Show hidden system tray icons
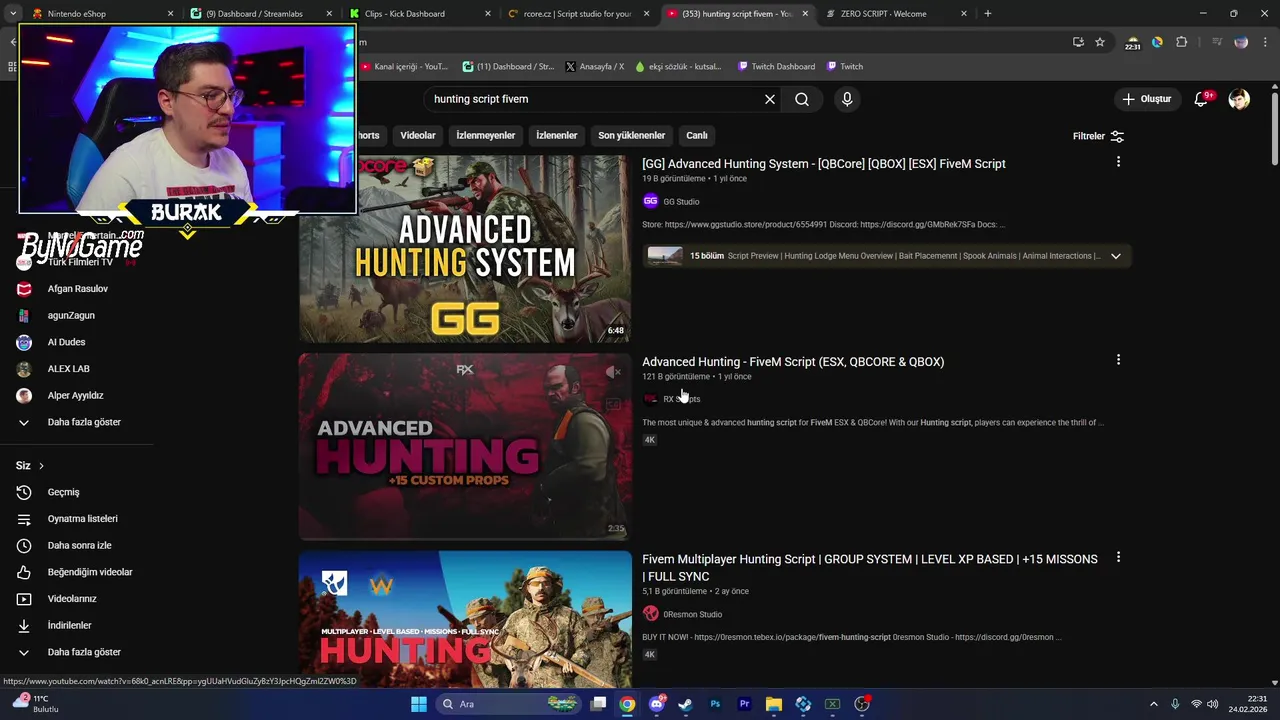This screenshot has height=720, width=1280. point(1155,704)
